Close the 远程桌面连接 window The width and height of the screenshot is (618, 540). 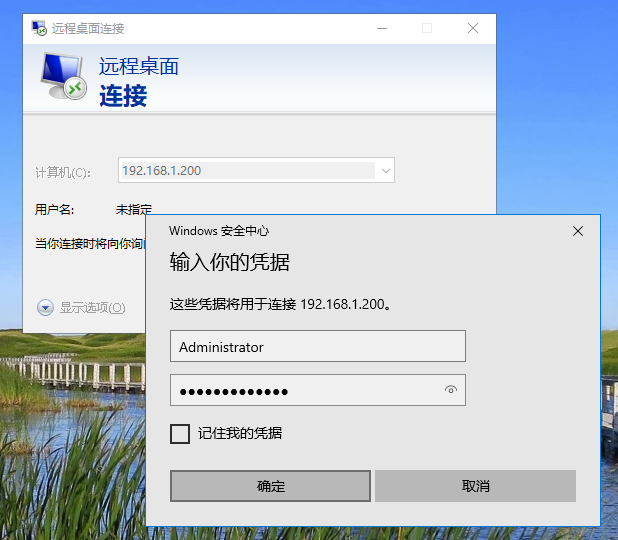[473, 28]
